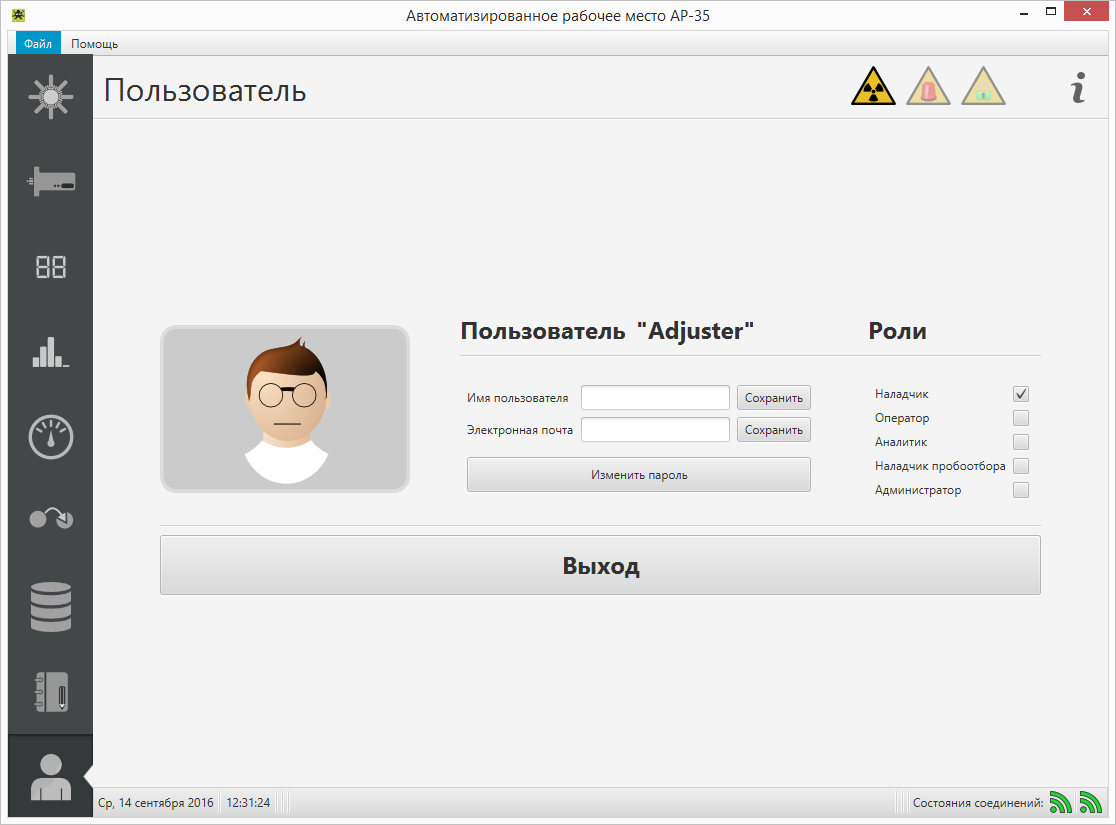Screen dimensions: 1116x825
Task: Click the red alarm beacon icon
Action: (x=928, y=88)
